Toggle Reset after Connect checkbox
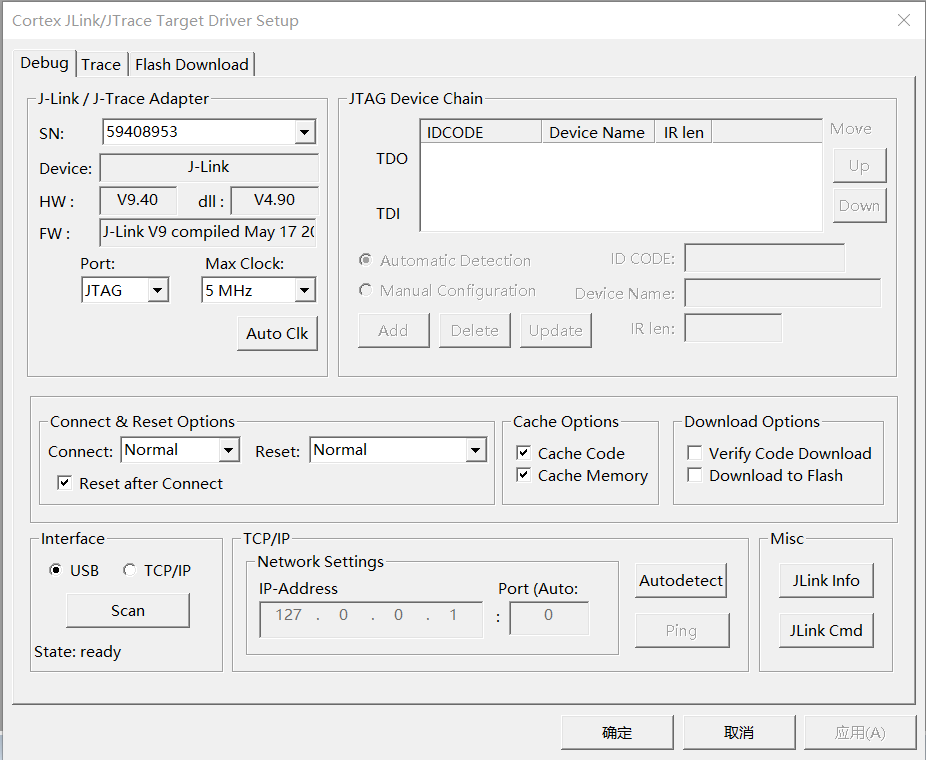Image resolution: width=926 pixels, height=760 pixels. [x=65, y=483]
